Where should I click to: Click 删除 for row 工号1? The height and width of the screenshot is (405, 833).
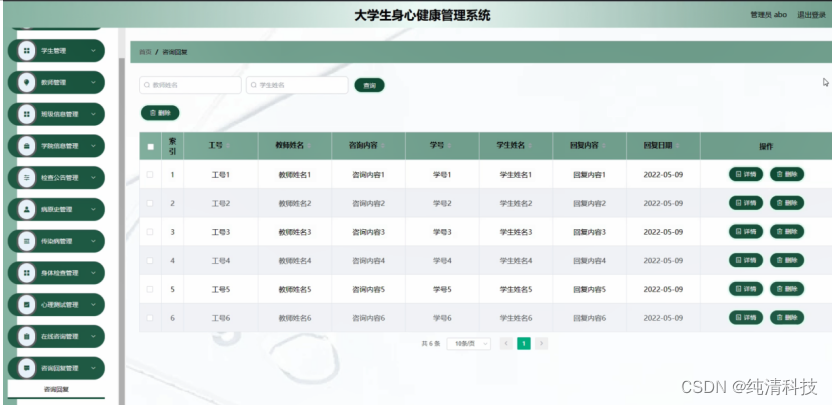pos(787,174)
